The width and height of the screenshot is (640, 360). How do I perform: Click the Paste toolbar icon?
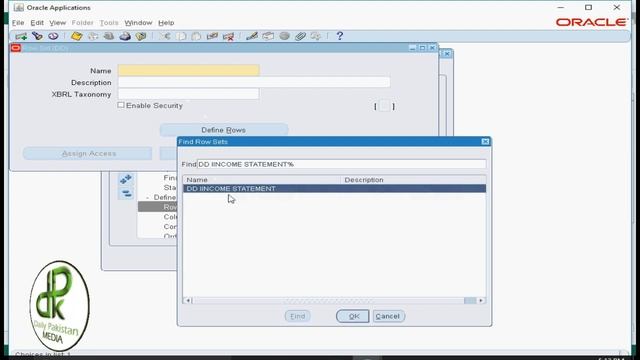tap(196, 36)
